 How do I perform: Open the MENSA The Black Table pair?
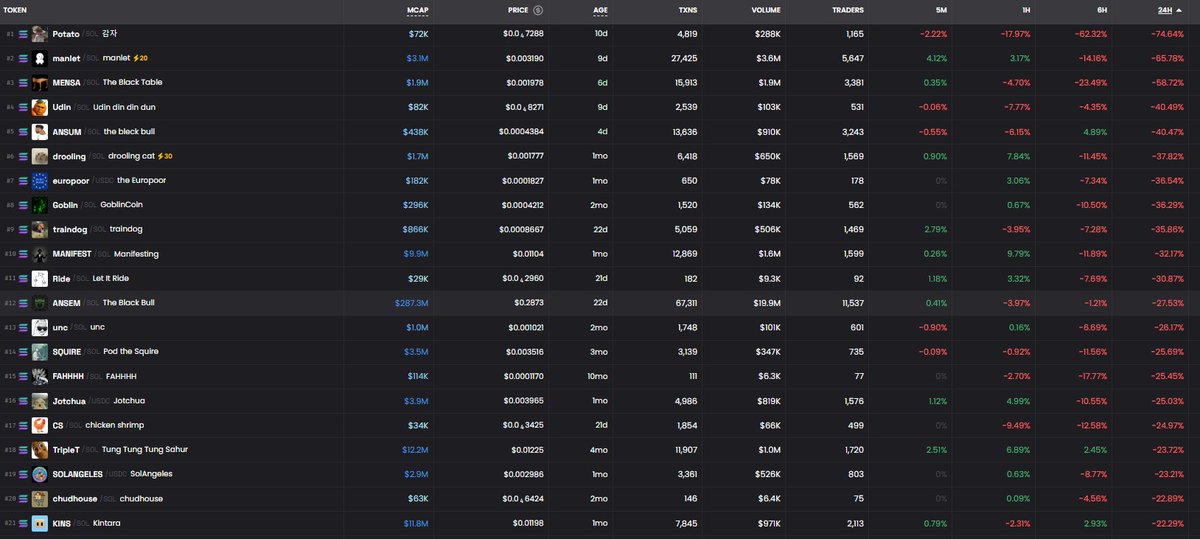click(600, 83)
